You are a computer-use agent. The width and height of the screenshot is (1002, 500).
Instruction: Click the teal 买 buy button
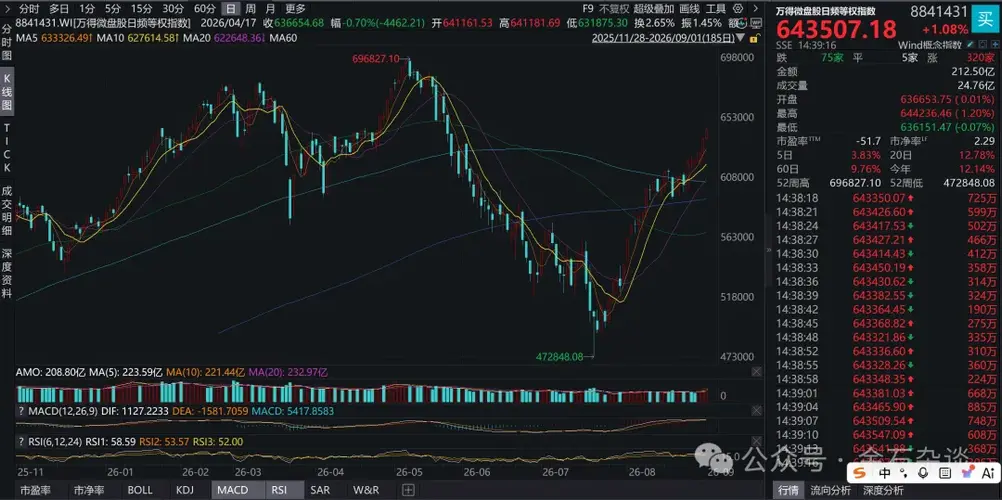pos(984,19)
